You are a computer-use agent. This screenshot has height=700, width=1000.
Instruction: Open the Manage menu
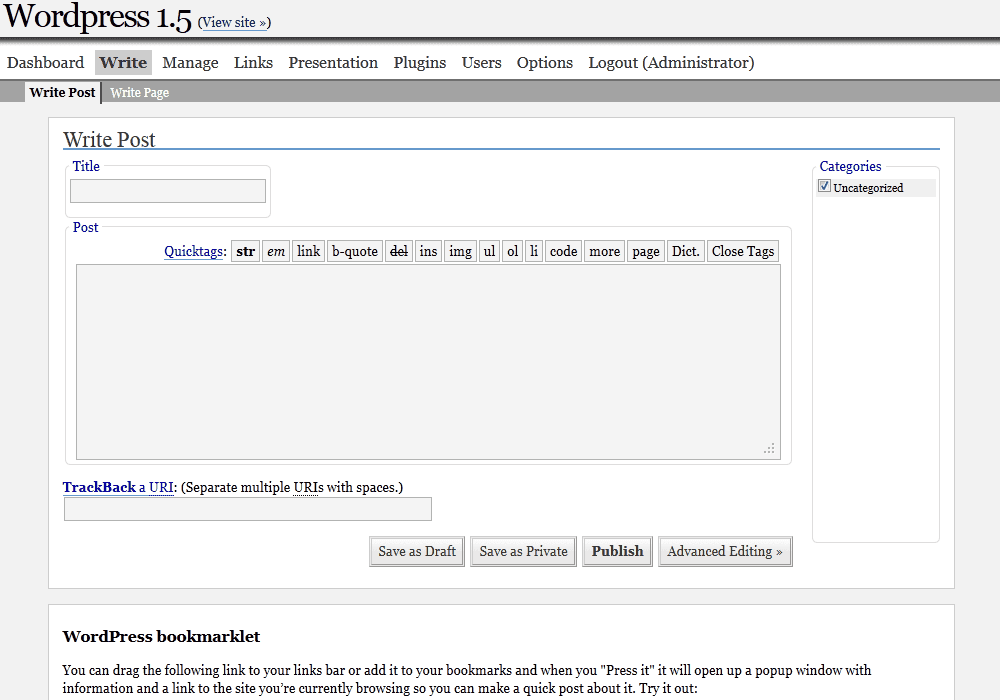(x=190, y=62)
